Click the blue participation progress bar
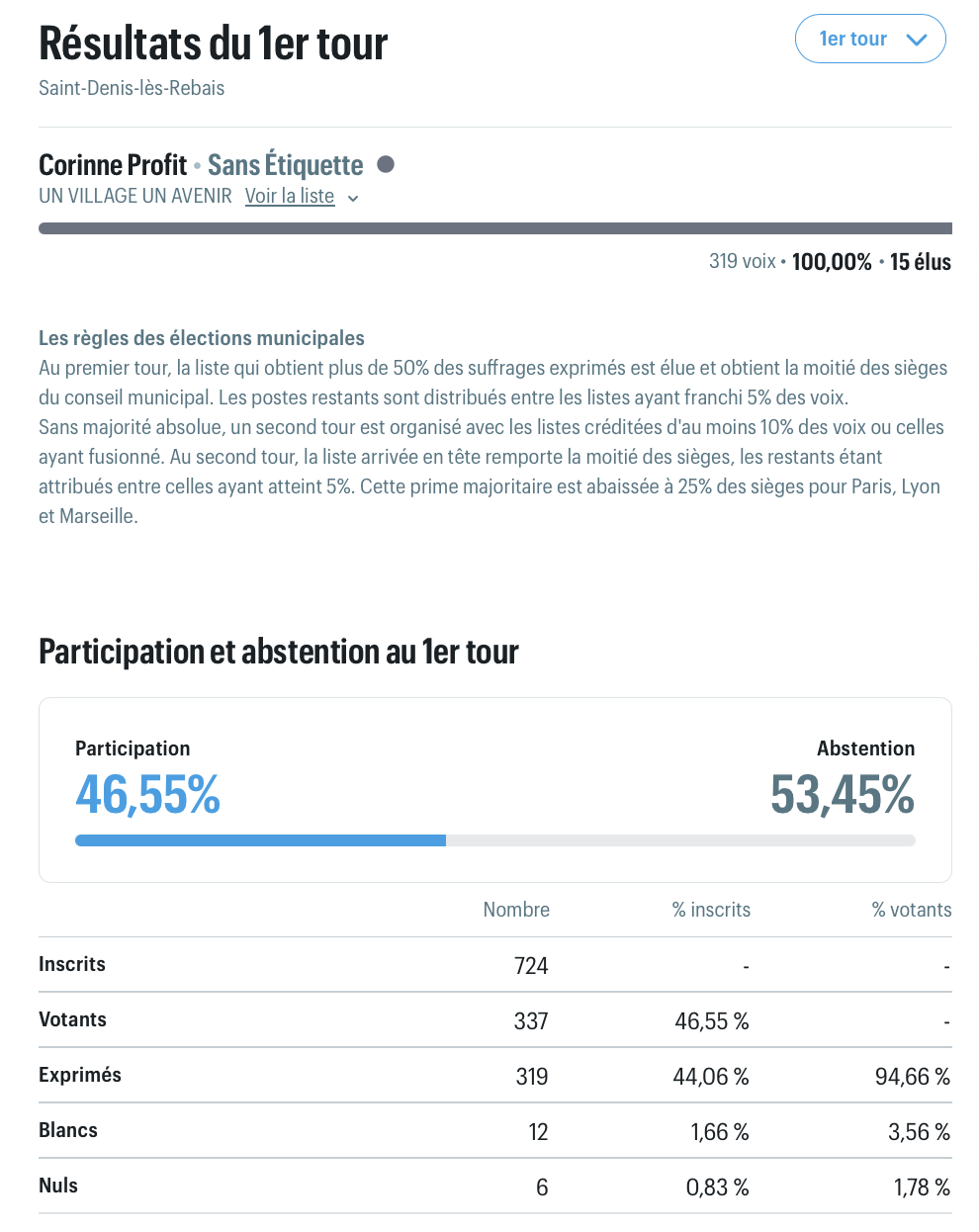 point(260,840)
